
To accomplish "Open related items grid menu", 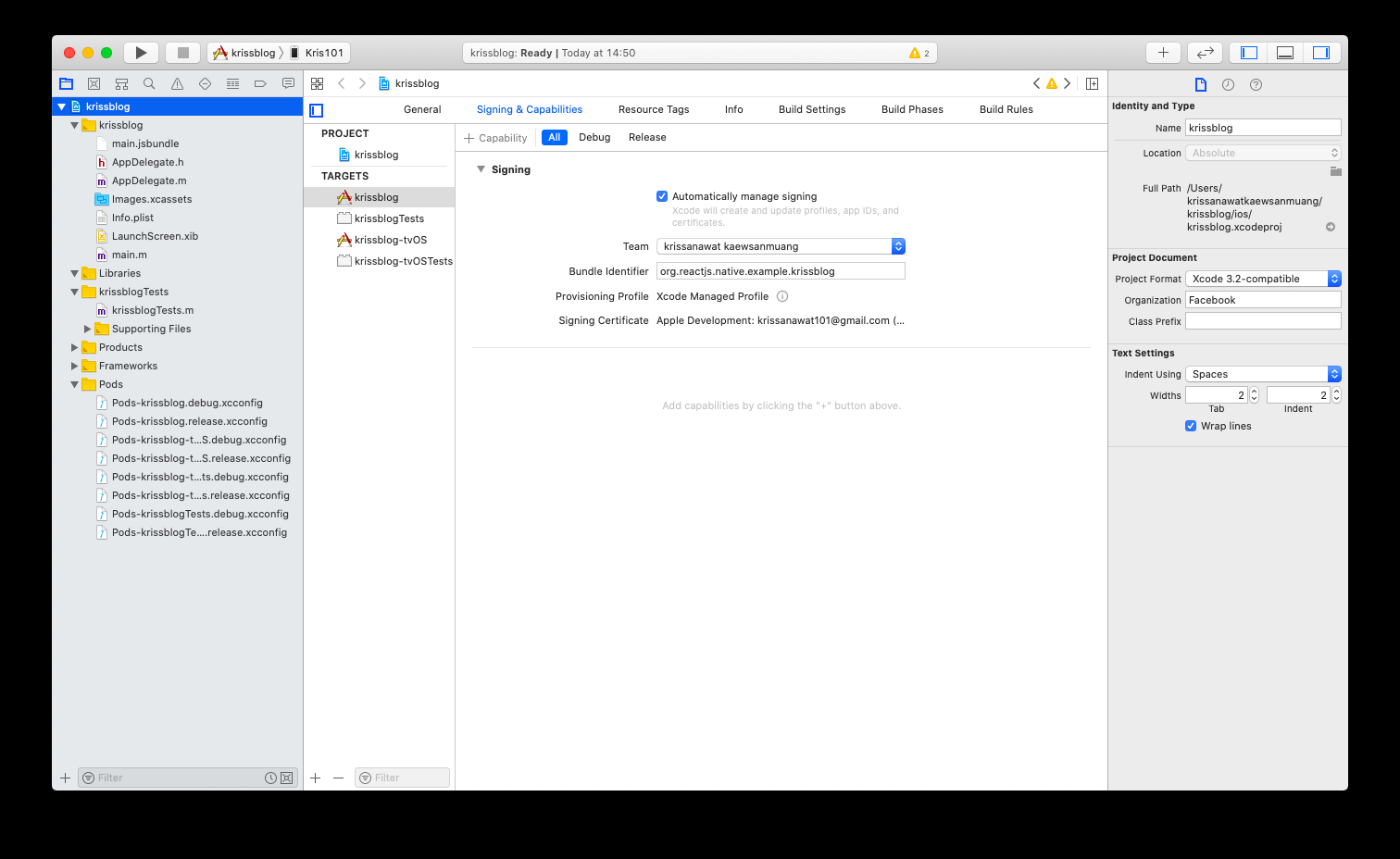I will pos(317,83).
